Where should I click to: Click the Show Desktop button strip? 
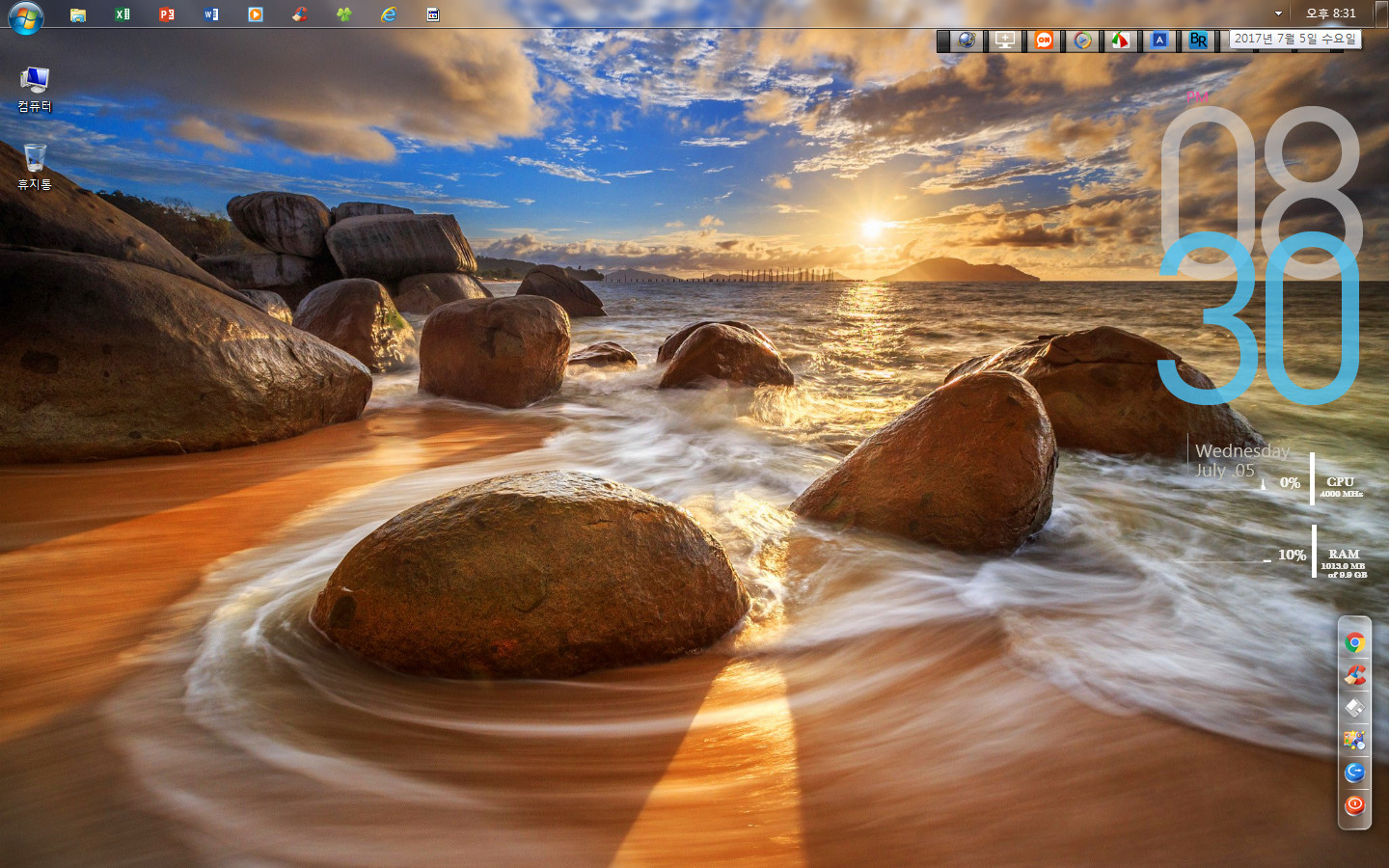1382,14
